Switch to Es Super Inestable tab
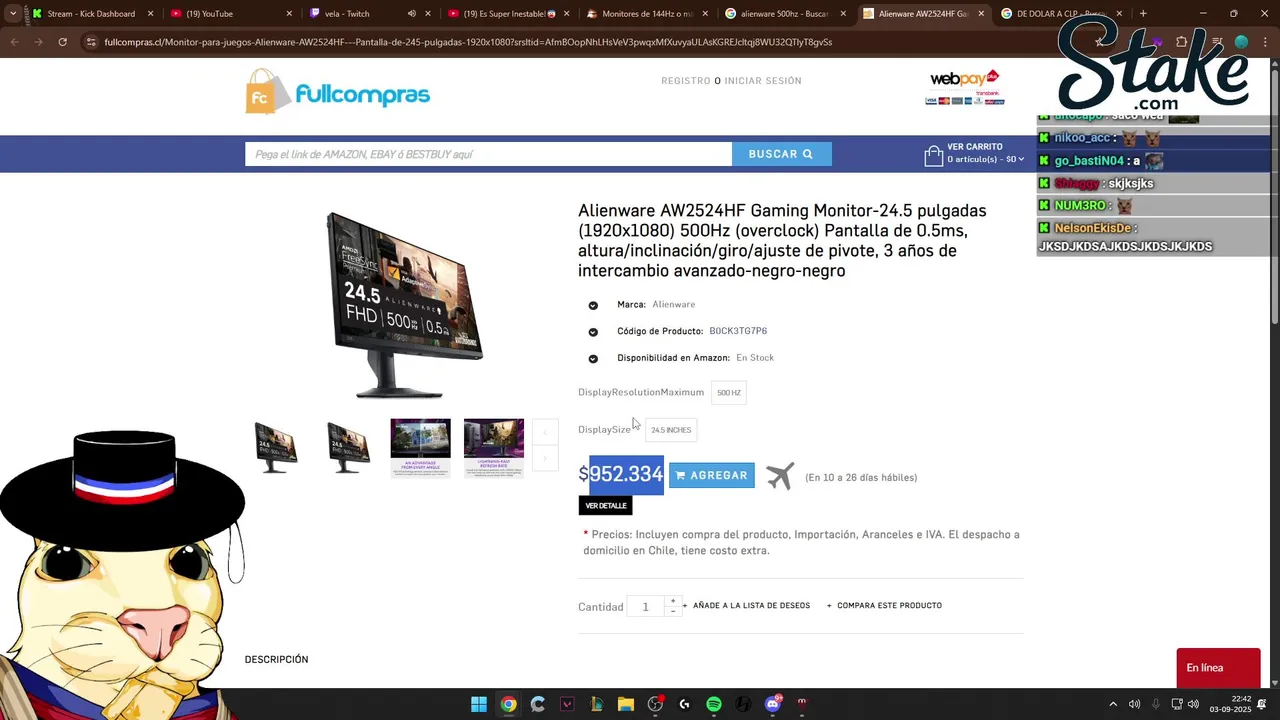 click(x=512, y=14)
